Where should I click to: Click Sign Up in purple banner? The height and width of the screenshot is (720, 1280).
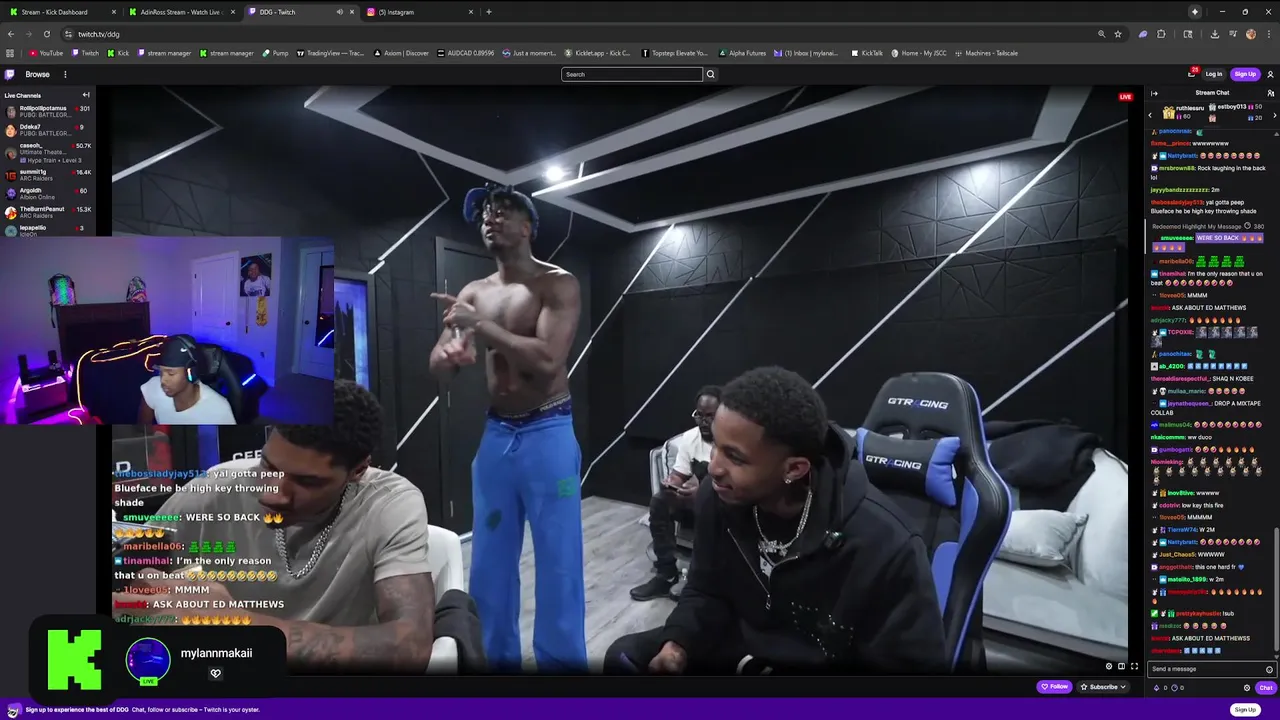tap(1245, 710)
